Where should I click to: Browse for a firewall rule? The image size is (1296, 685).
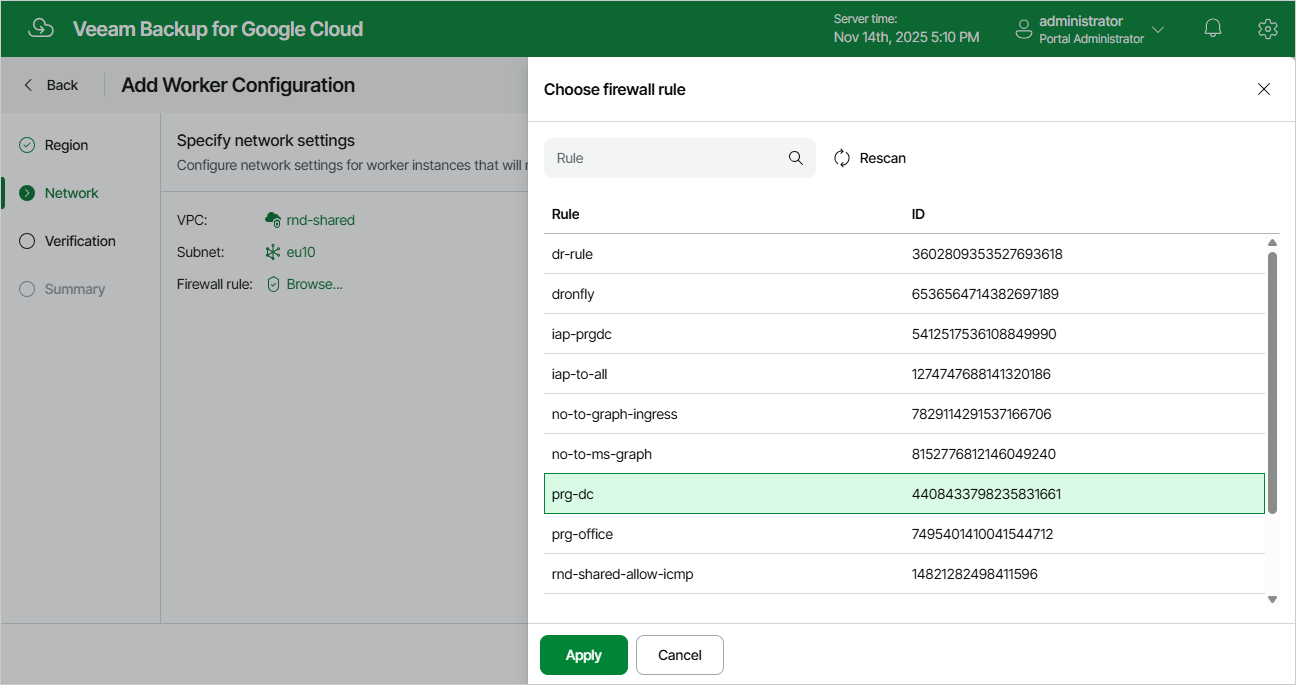(x=314, y=284)
